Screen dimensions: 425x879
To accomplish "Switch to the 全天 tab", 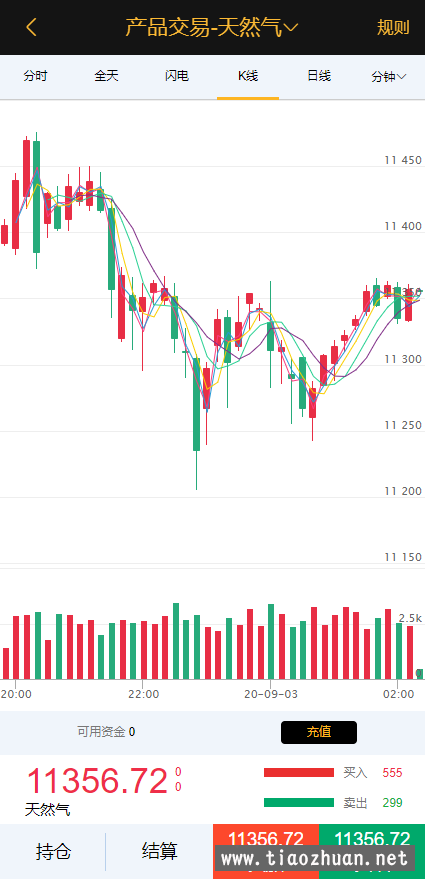I will (x=106, y=76).
